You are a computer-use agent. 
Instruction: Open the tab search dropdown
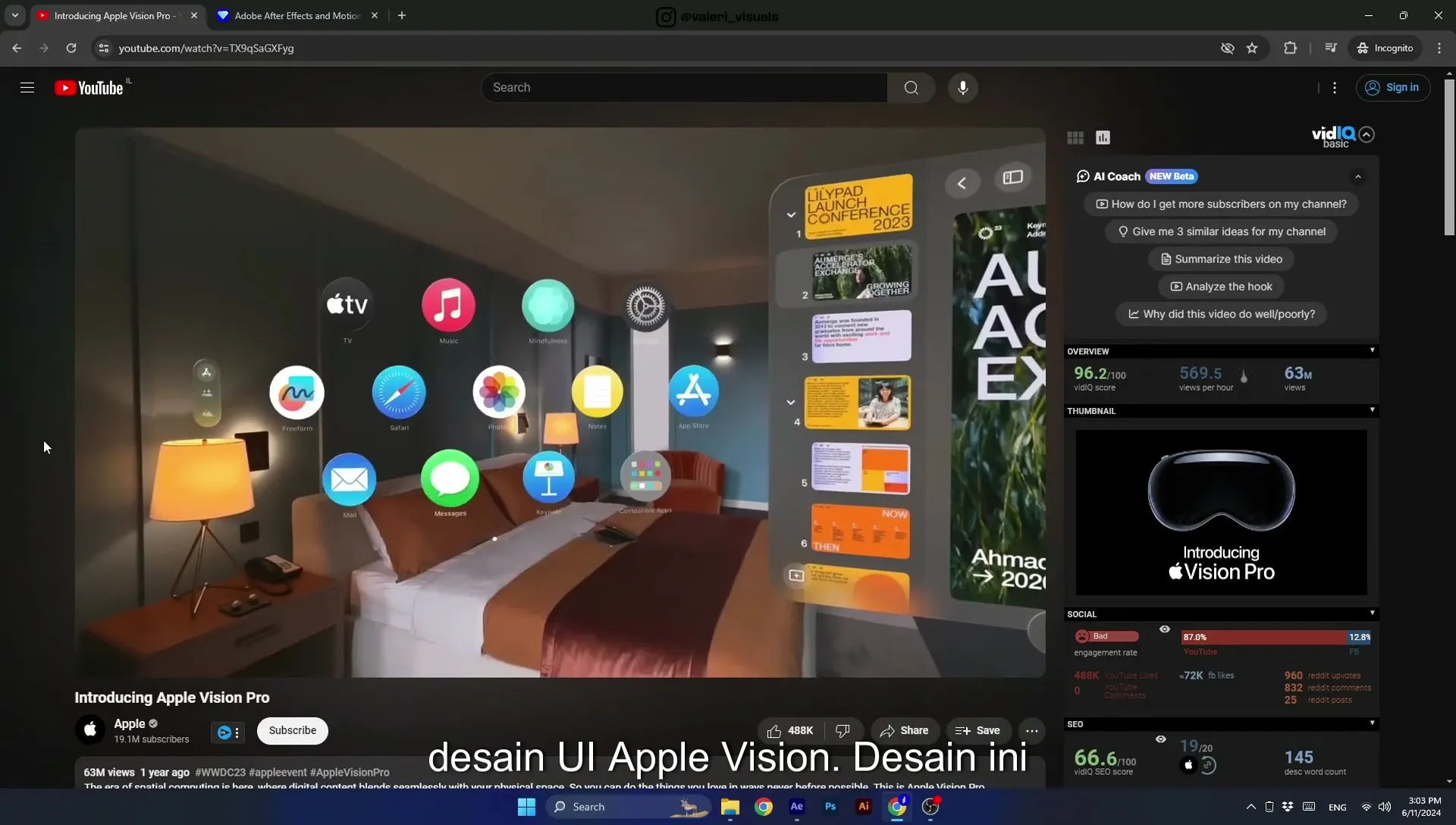point(14,16)
